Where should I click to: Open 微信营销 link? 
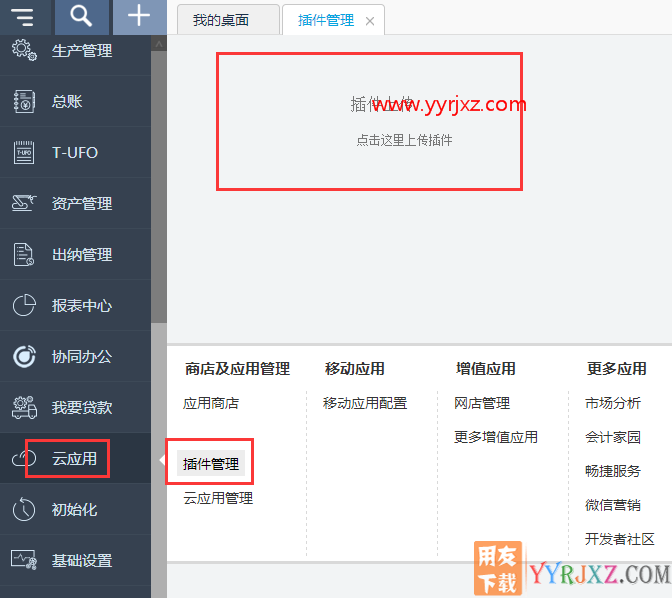point(613,505)
